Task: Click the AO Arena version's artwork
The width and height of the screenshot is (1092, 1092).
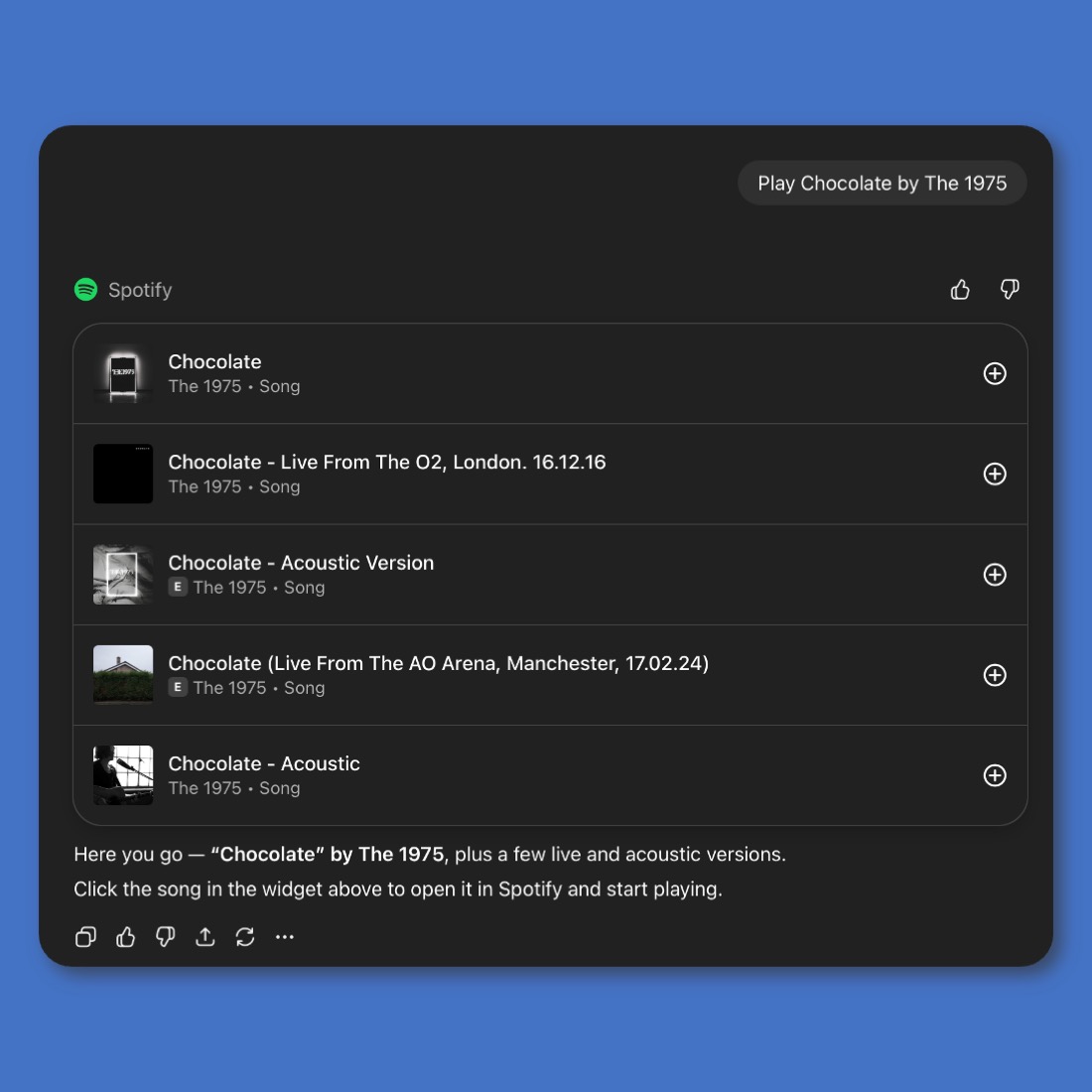Action: coord(123,675)
